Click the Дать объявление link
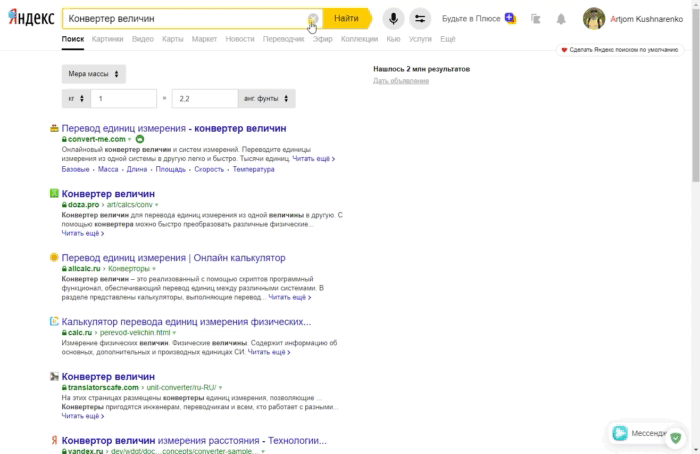This screenshot has height=454, width=700. pyautogui.click(x=401, y=81)
